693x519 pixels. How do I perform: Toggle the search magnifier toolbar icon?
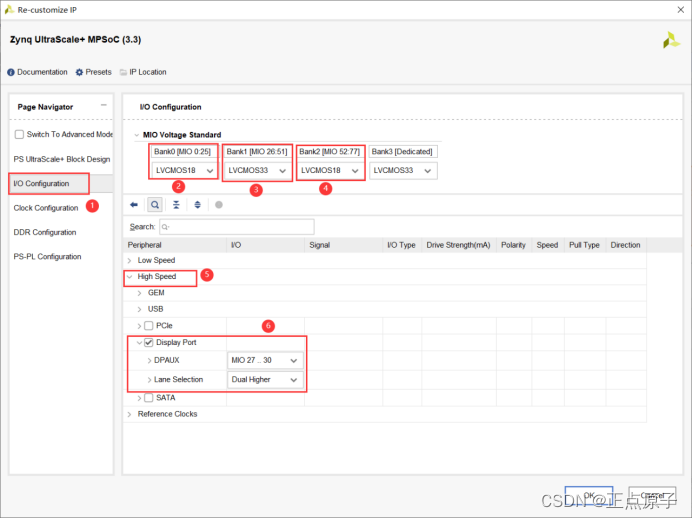(x=155, y=205)
